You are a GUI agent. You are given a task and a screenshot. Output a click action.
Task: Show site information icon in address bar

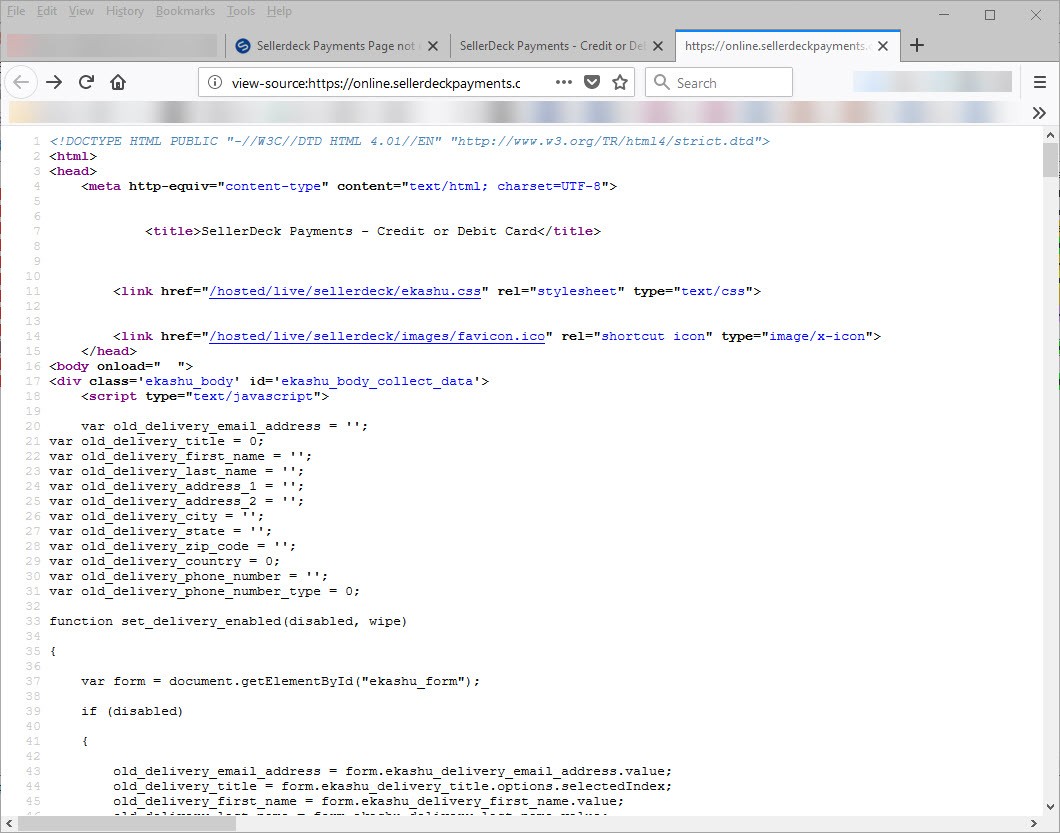[215, 83]
